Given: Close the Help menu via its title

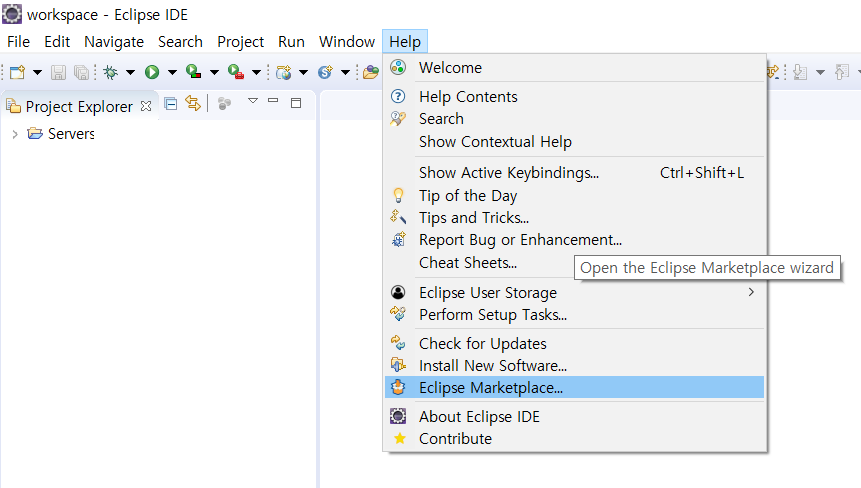Looking at the screenshot, I should coord(405,42).
